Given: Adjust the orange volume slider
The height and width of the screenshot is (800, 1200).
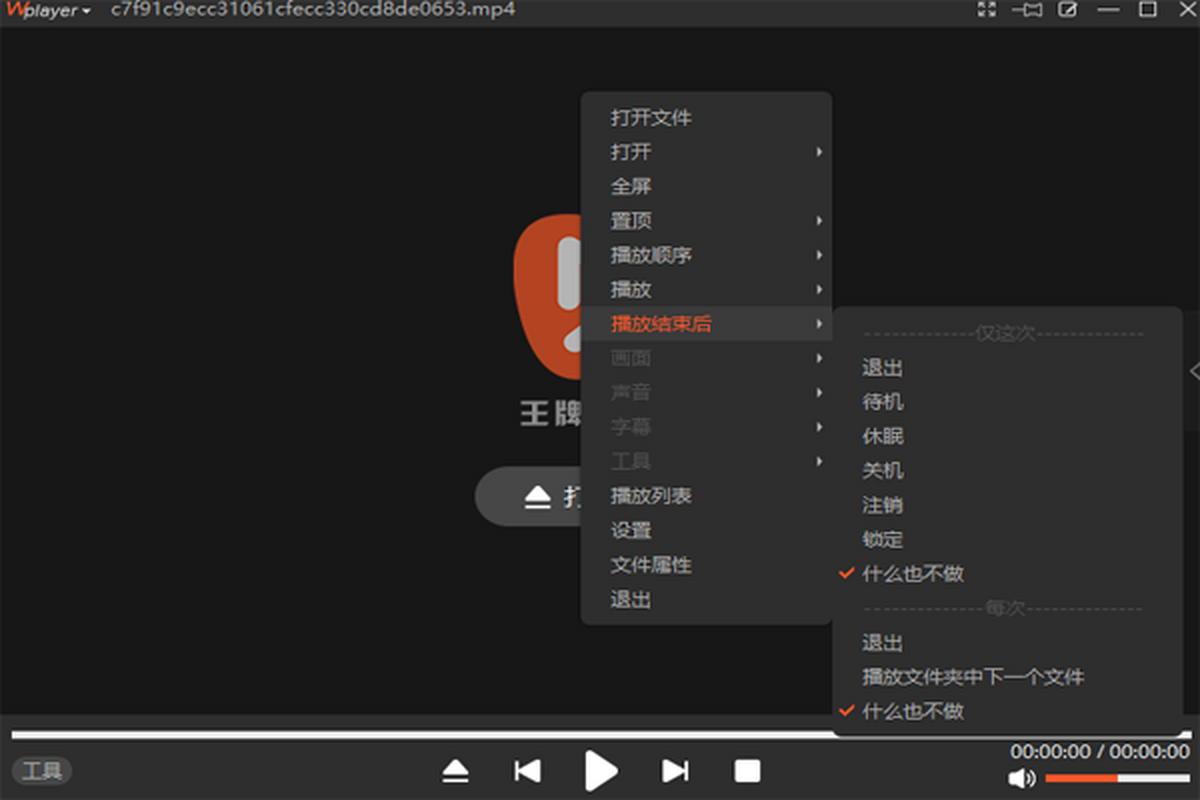Looking at the screenshot, I should pyautogui.click(x=1116, y=778).
